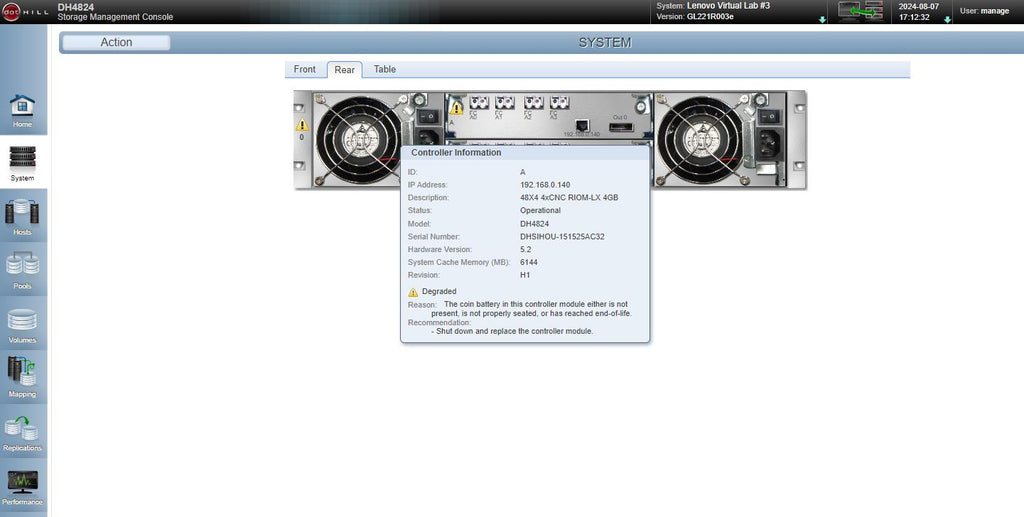Click right power supply rocker switch
This screenshot has width=1024, height=517.
coord(769,116)
